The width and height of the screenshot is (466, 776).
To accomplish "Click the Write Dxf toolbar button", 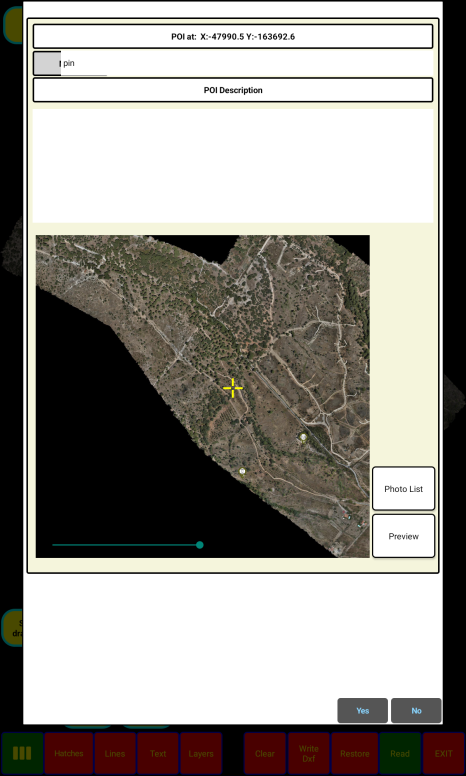I will (x=309, y=753).
